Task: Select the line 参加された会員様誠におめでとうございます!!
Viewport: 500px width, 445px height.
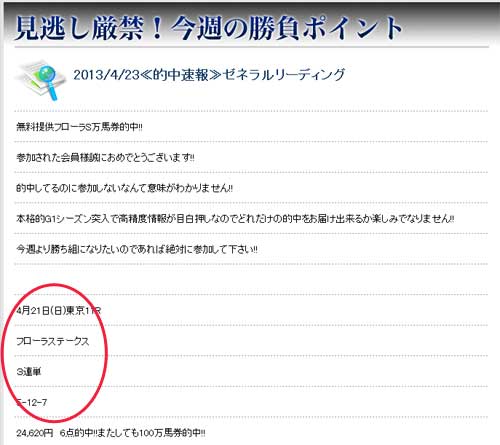Action: [x=105, y=158]
